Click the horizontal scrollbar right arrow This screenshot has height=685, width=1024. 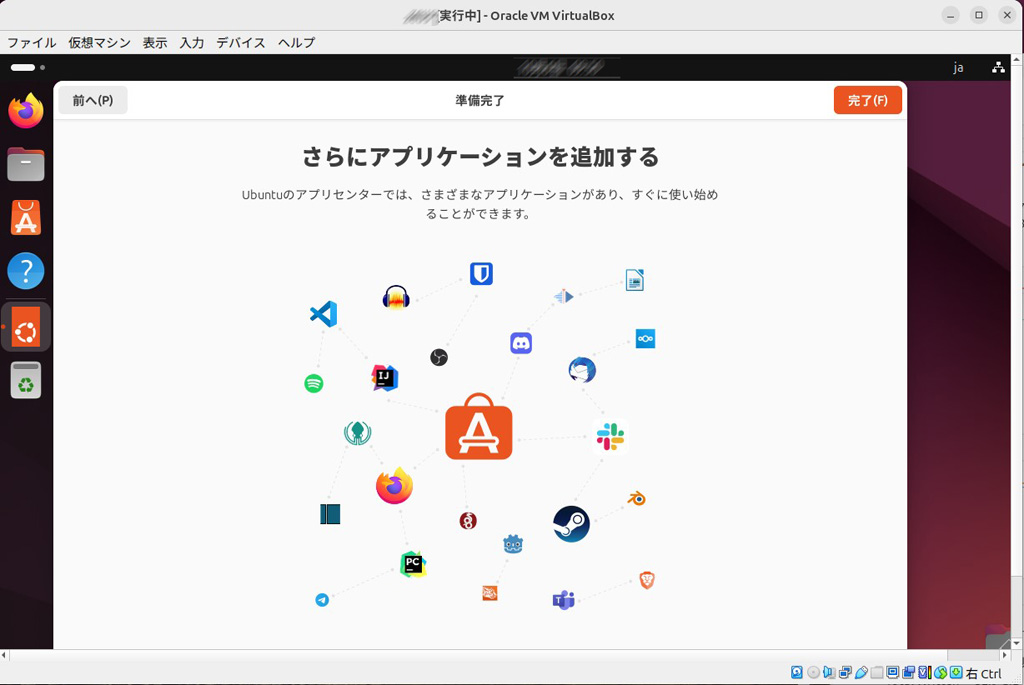pyautogui.click(x=1006, y=655)
